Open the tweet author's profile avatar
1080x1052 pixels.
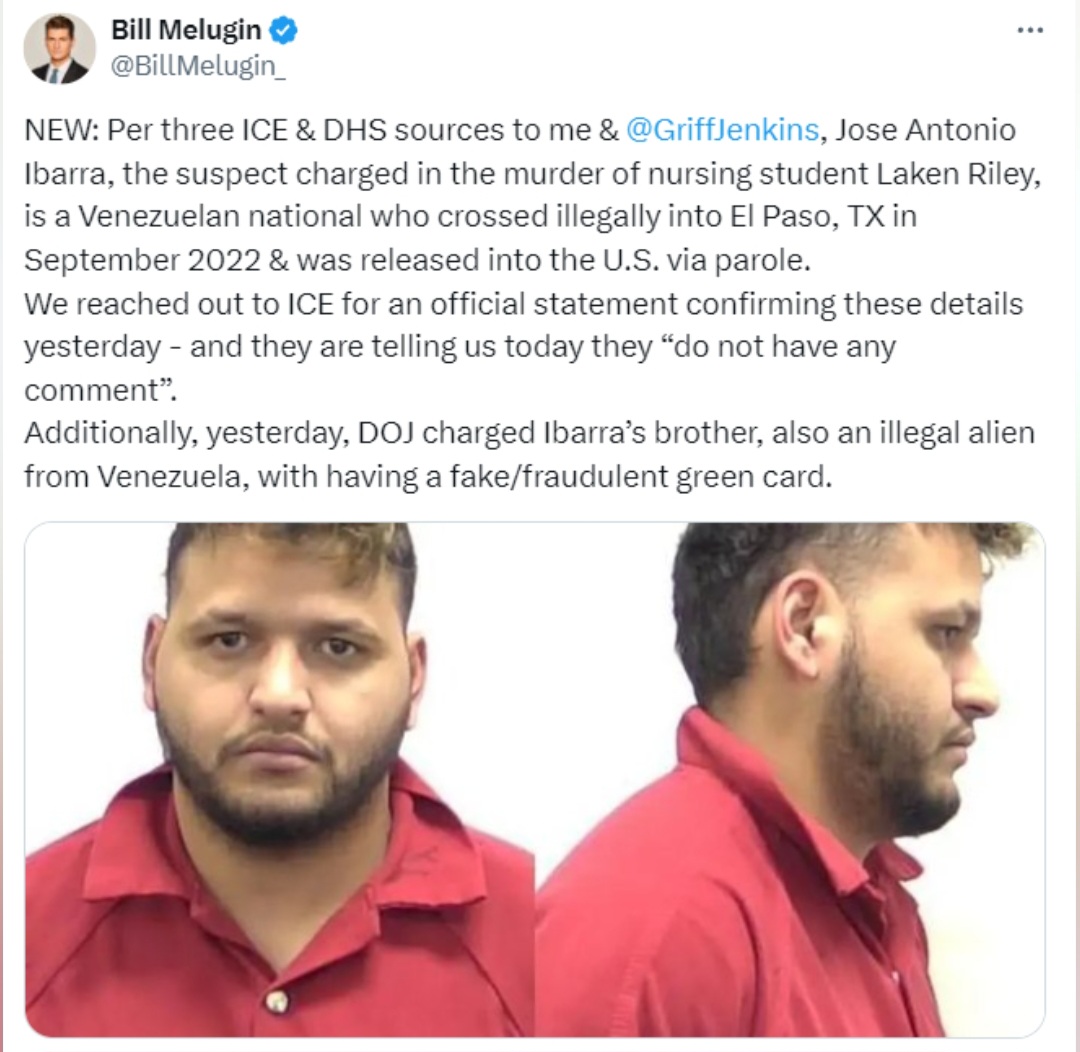(59, 49)
